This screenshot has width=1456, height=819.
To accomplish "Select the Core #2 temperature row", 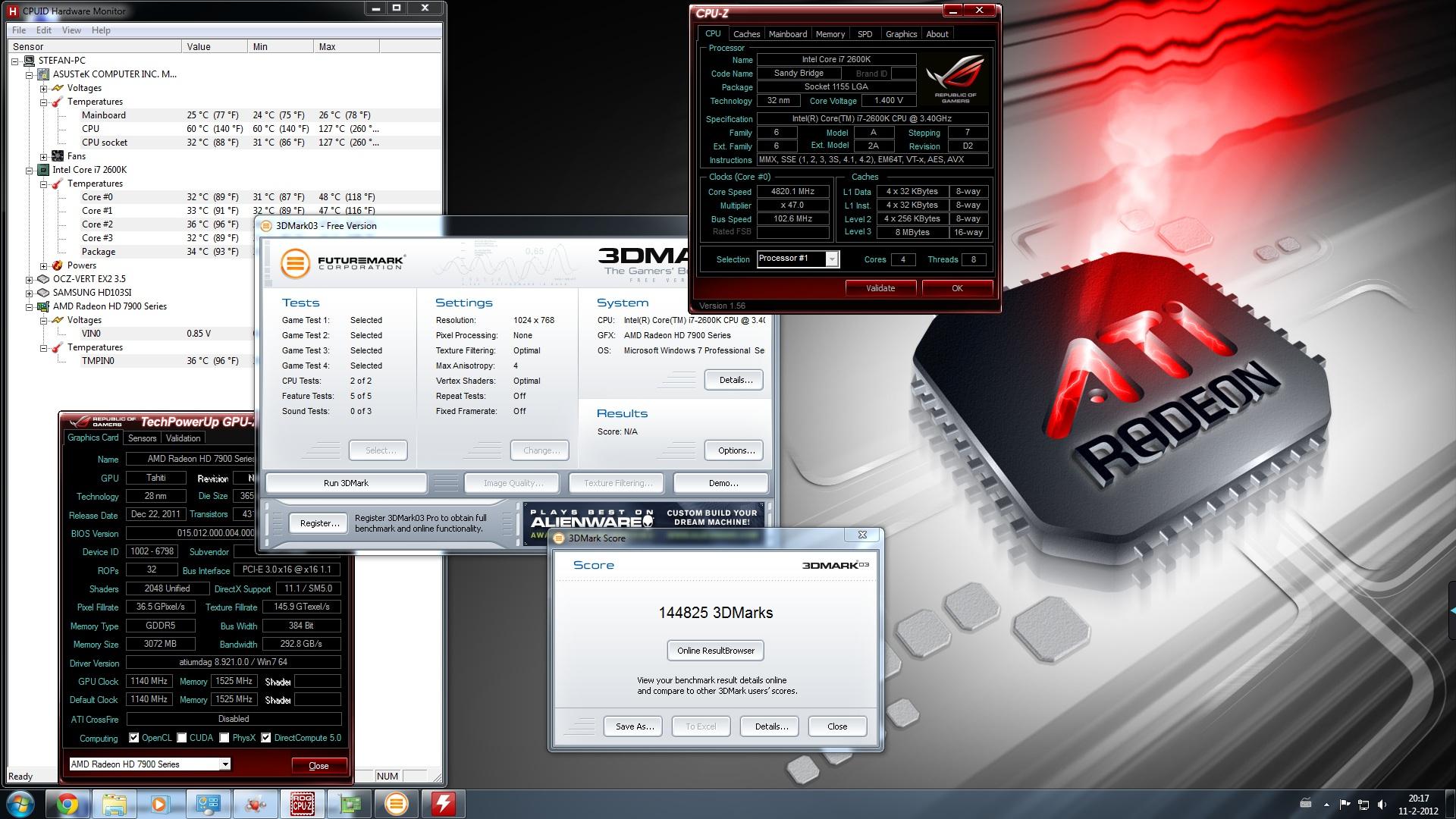I will click(167, 224).
